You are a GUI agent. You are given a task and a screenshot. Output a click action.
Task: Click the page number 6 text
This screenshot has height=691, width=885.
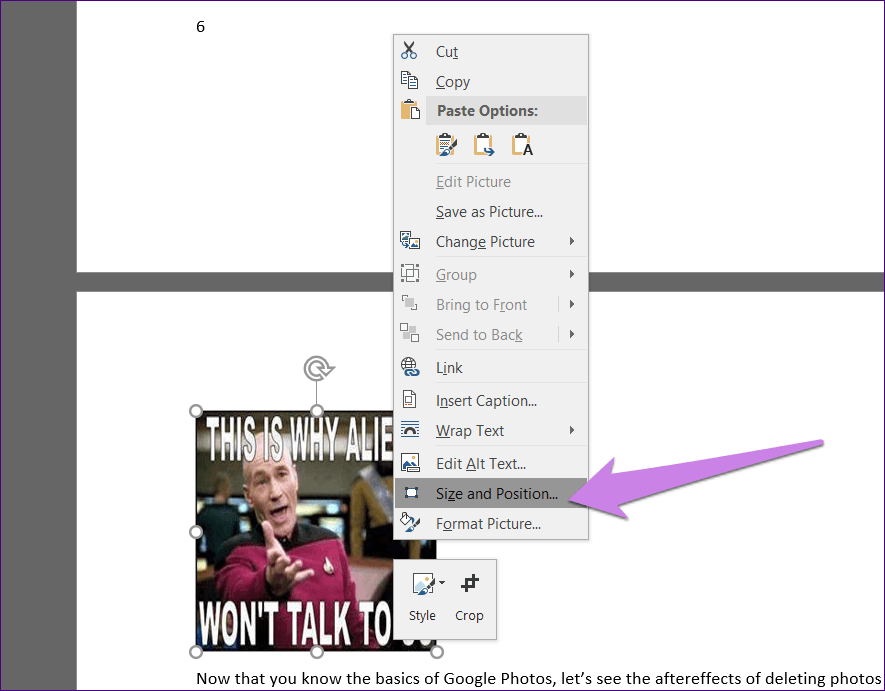tap(200, 27)
